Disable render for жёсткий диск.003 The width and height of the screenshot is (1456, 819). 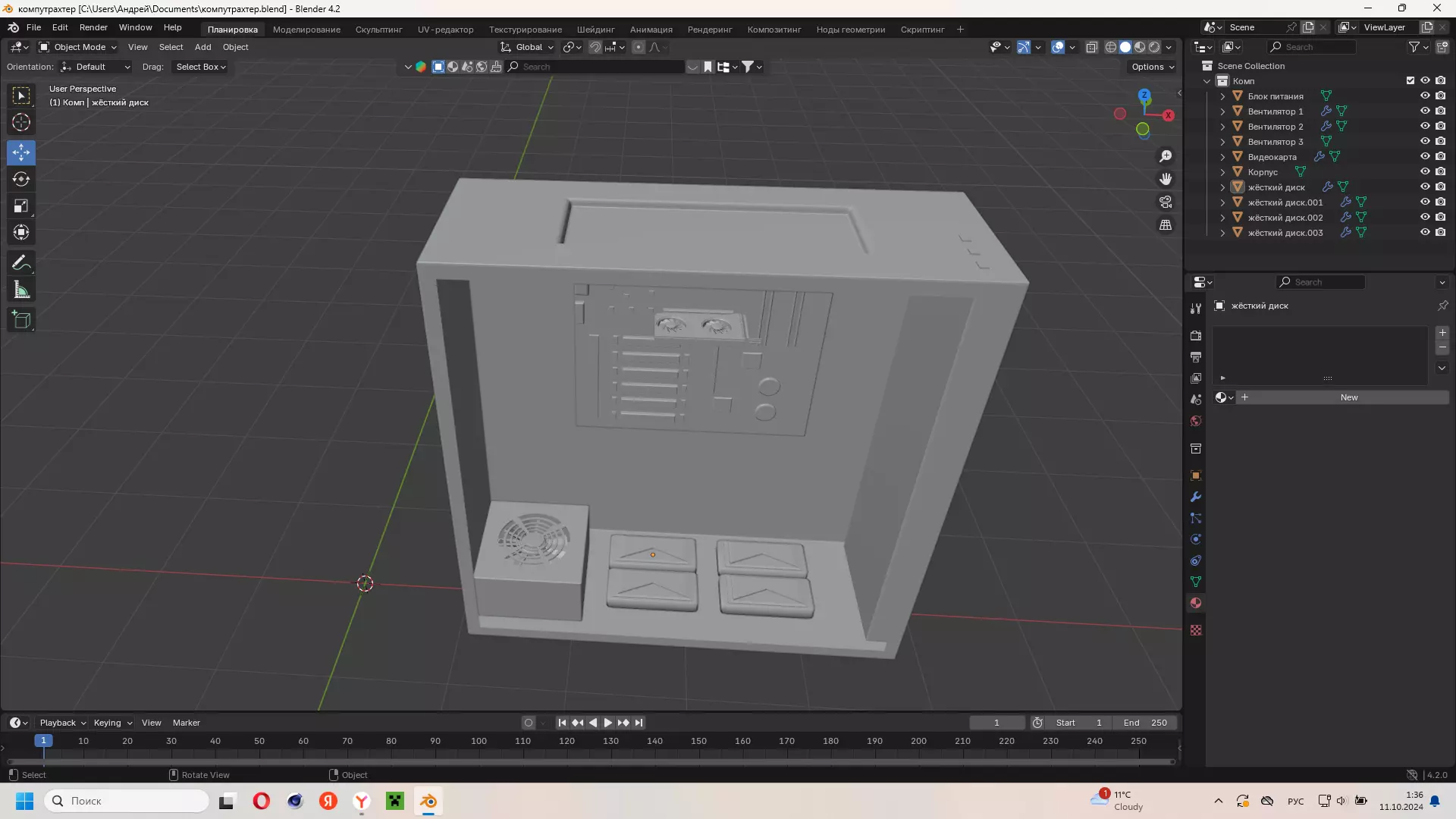pos(1440,233)
